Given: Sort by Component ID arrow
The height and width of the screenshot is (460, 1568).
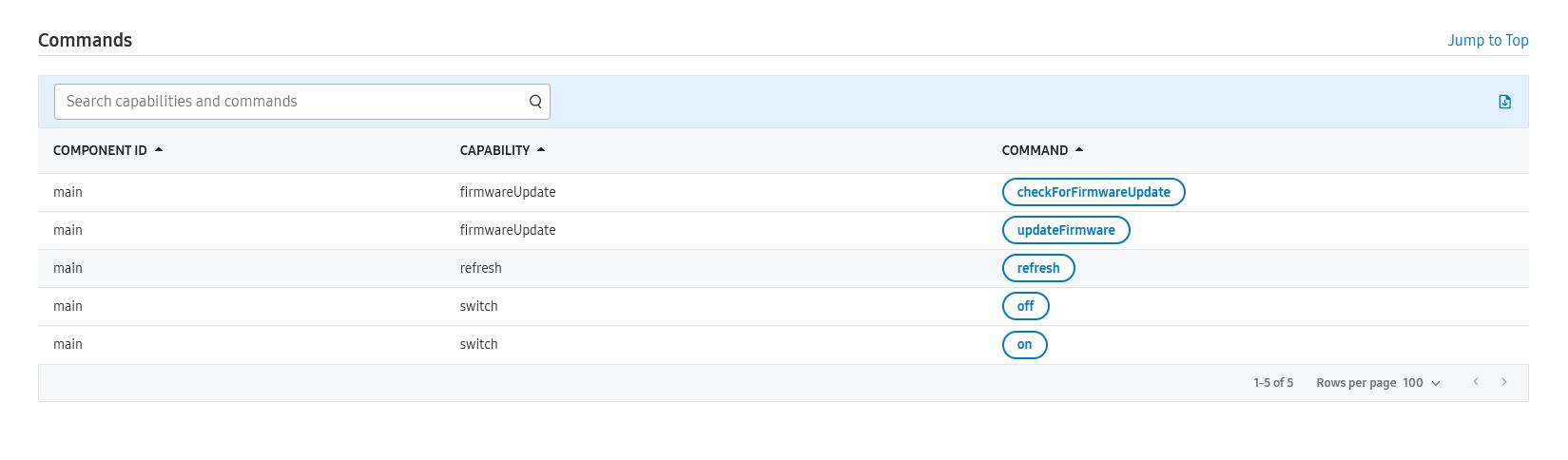Looking at the screenshot, I should click(x=159, y=150).
